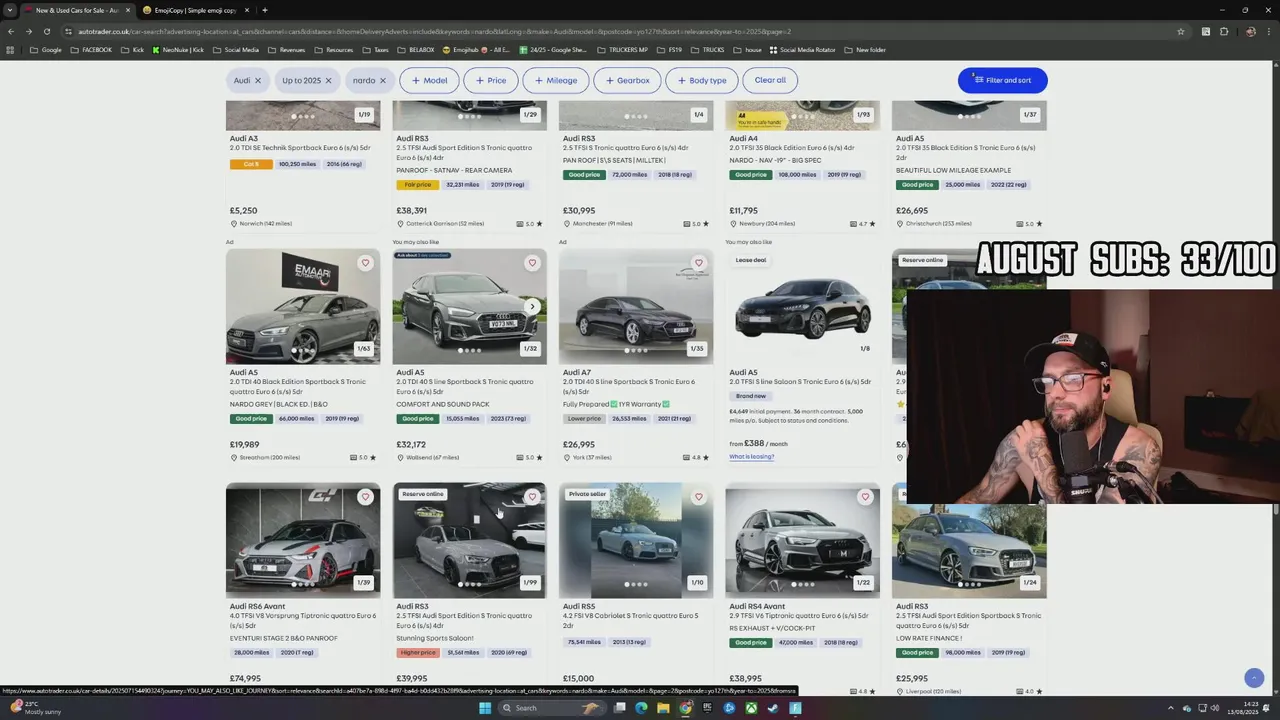
Task: Open Google Chrome from the taskbar
Action: (685, 708)
